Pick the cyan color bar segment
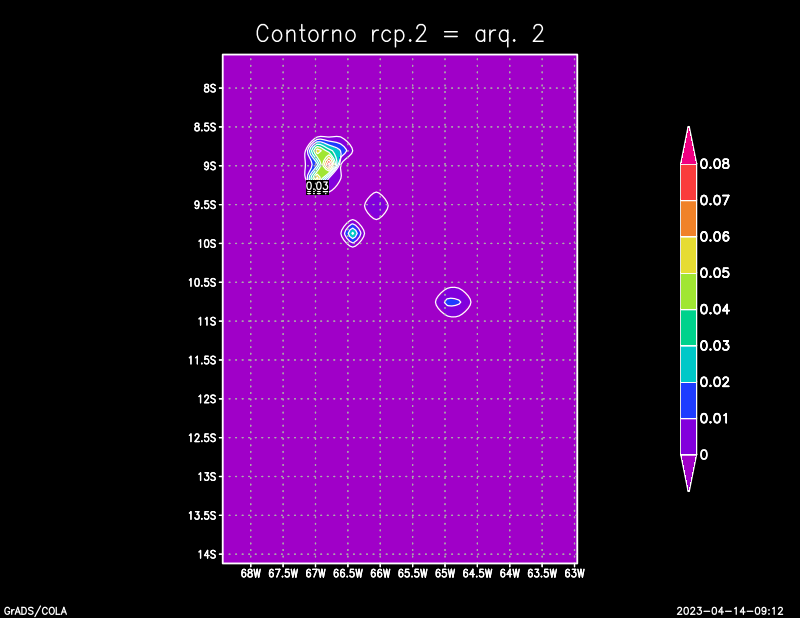The image size is (800, 618). point(688,363)
